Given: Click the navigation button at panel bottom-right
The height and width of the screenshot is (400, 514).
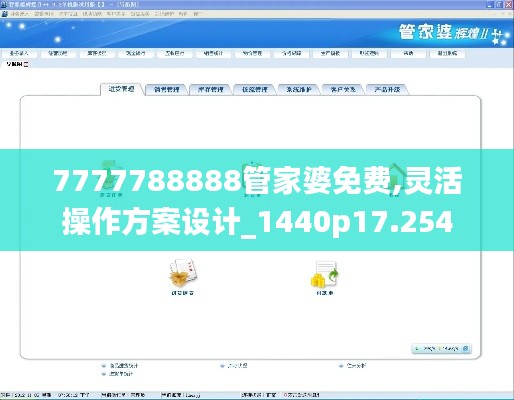Looking at the screenshot, I should [x=441, y=349].
